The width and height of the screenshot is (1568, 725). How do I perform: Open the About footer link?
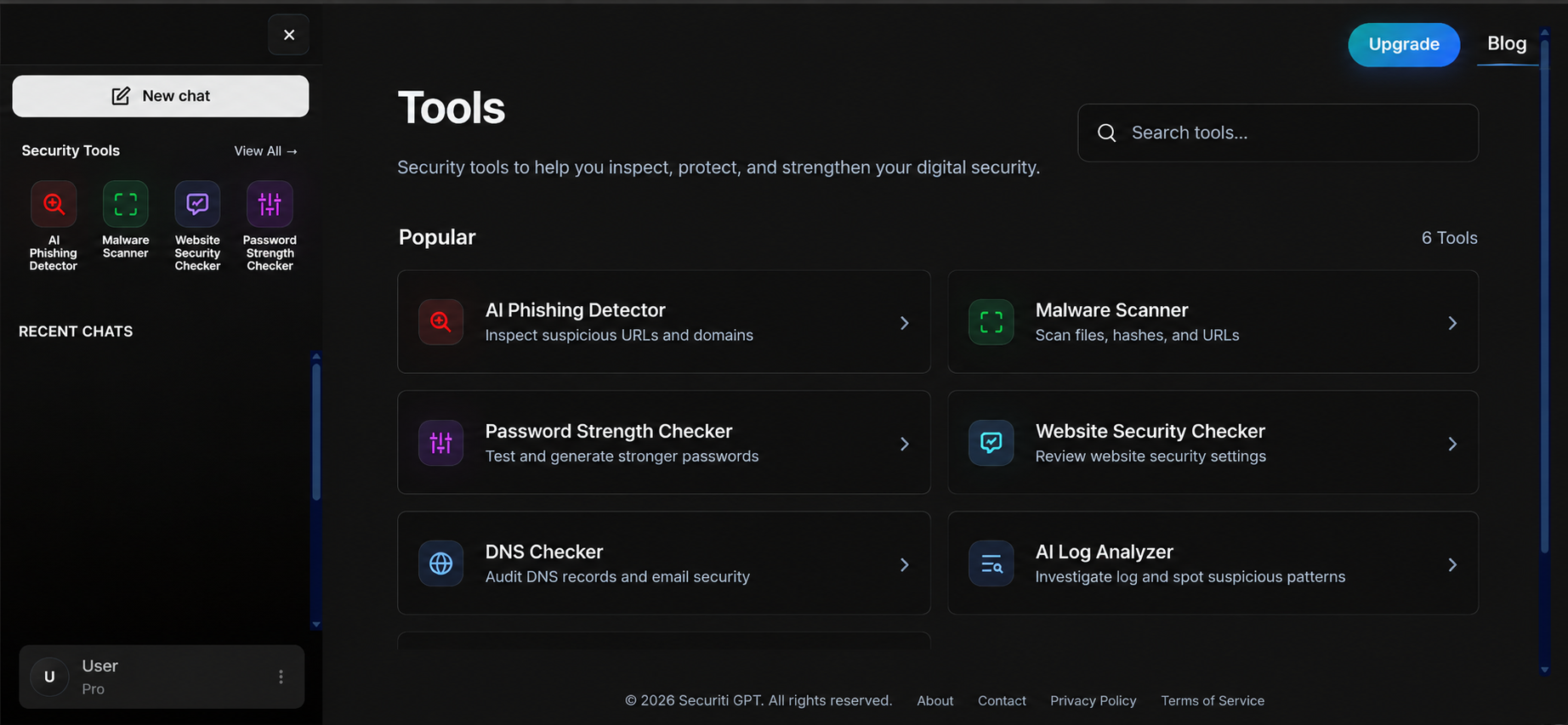(935, 700)
